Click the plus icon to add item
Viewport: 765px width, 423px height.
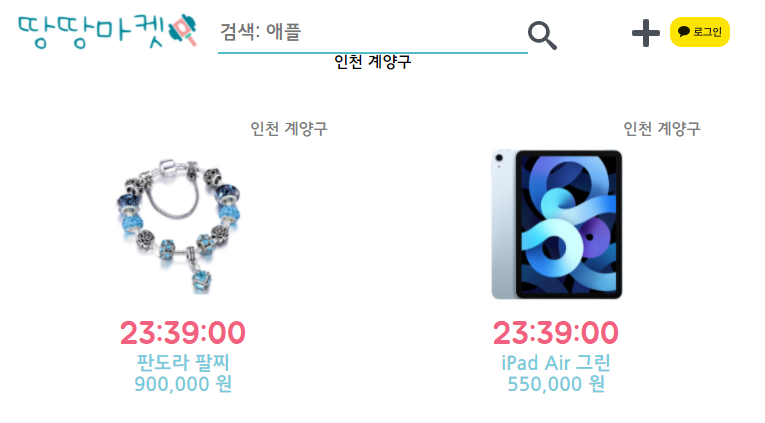(x=645, y=33)
